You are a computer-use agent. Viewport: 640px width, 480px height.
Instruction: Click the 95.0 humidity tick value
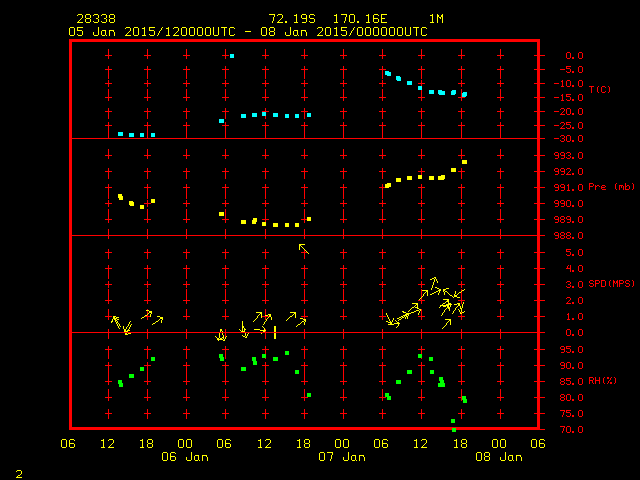pyautogui.click(x=571, y=350)
